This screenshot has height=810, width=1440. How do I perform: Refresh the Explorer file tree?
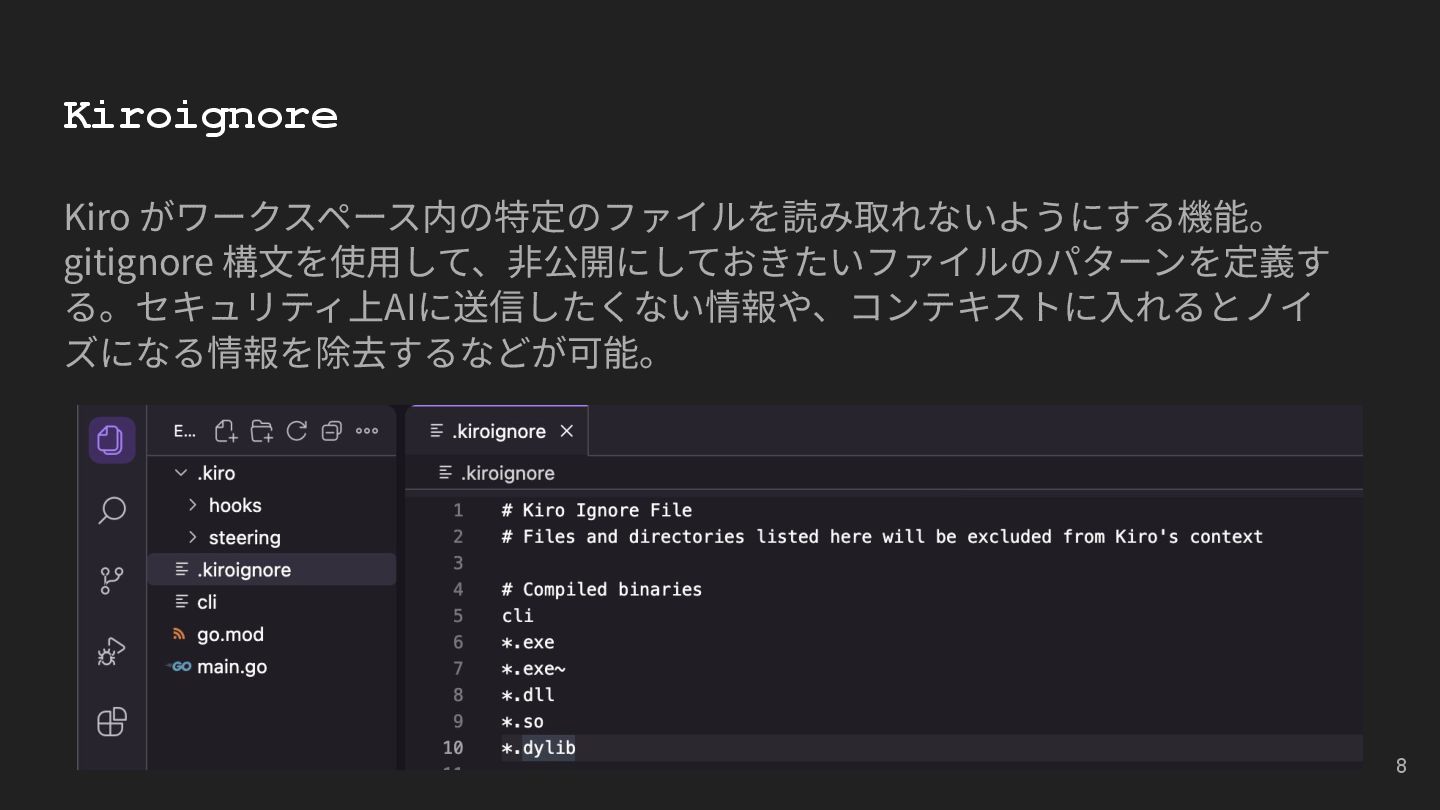click(x=297, y=431)
